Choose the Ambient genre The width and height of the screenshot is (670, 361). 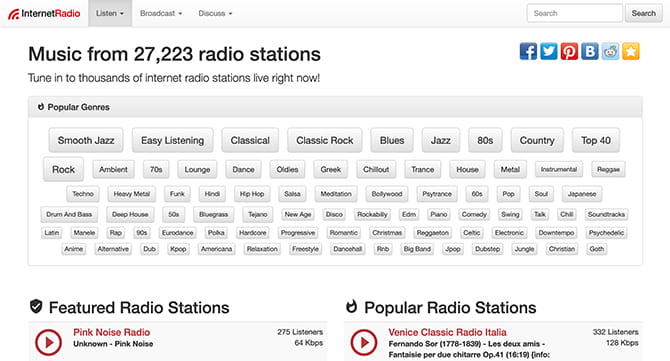click(113, 169)
